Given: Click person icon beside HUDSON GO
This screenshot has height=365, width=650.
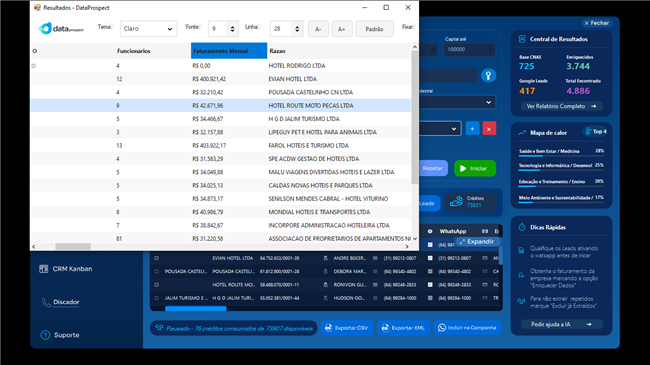Looking at the screenshot, I should 325,298.
